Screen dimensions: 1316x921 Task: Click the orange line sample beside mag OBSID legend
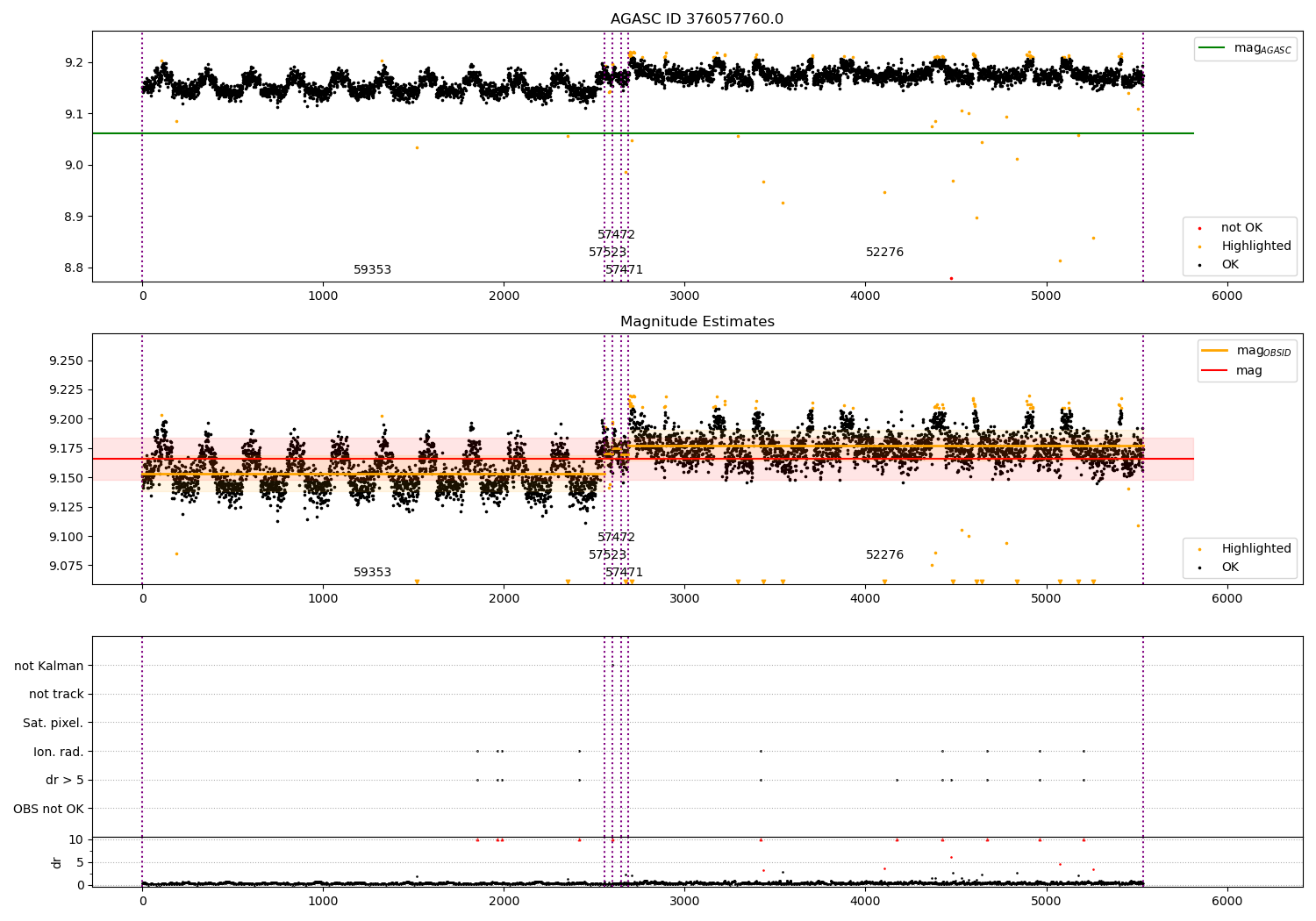coord(1215,351)
